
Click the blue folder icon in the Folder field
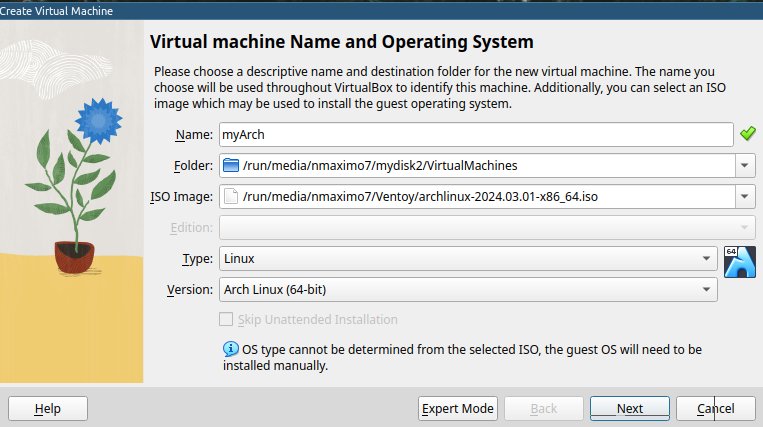pos(231,165)
